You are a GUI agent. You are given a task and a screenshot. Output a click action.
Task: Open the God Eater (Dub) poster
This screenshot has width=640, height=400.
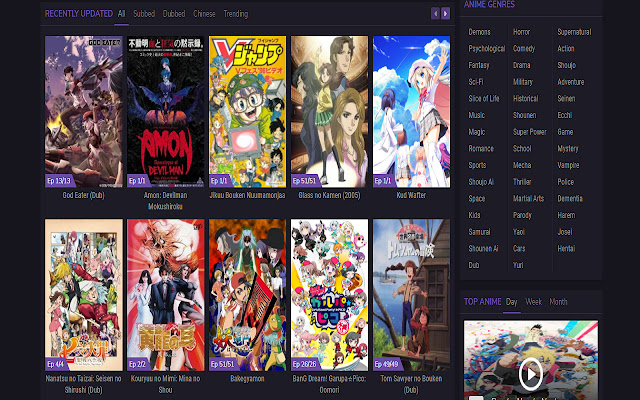[x=84, y=111]
